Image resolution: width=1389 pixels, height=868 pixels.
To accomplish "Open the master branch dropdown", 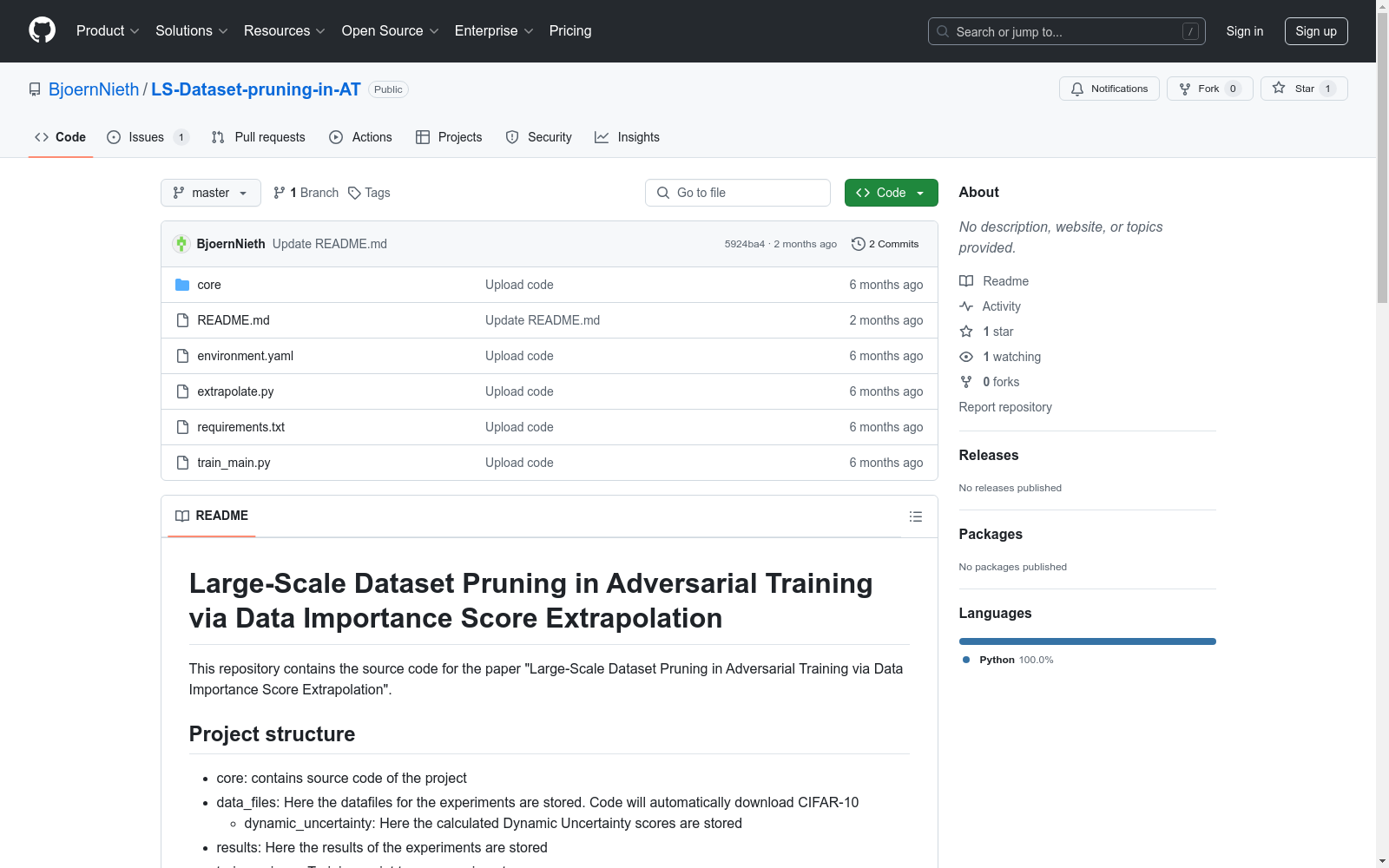I will coord(211,193).
